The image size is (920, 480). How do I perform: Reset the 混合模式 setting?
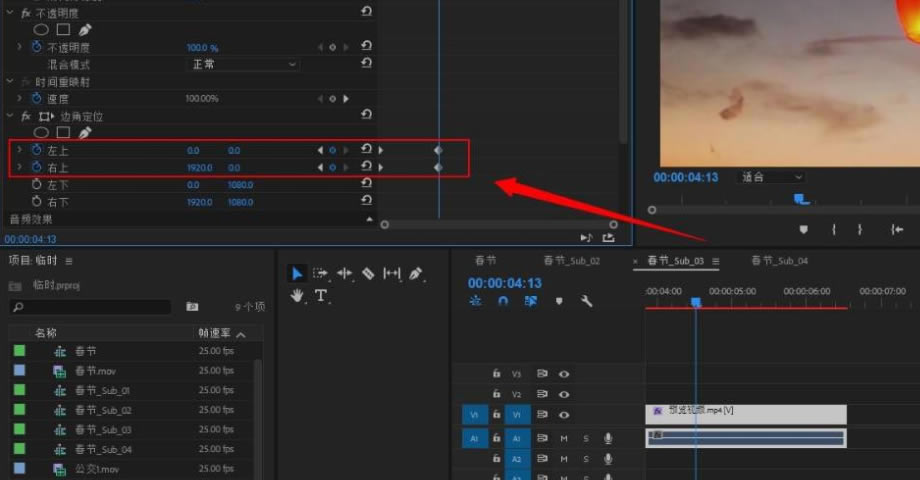[x=366, y=63]
